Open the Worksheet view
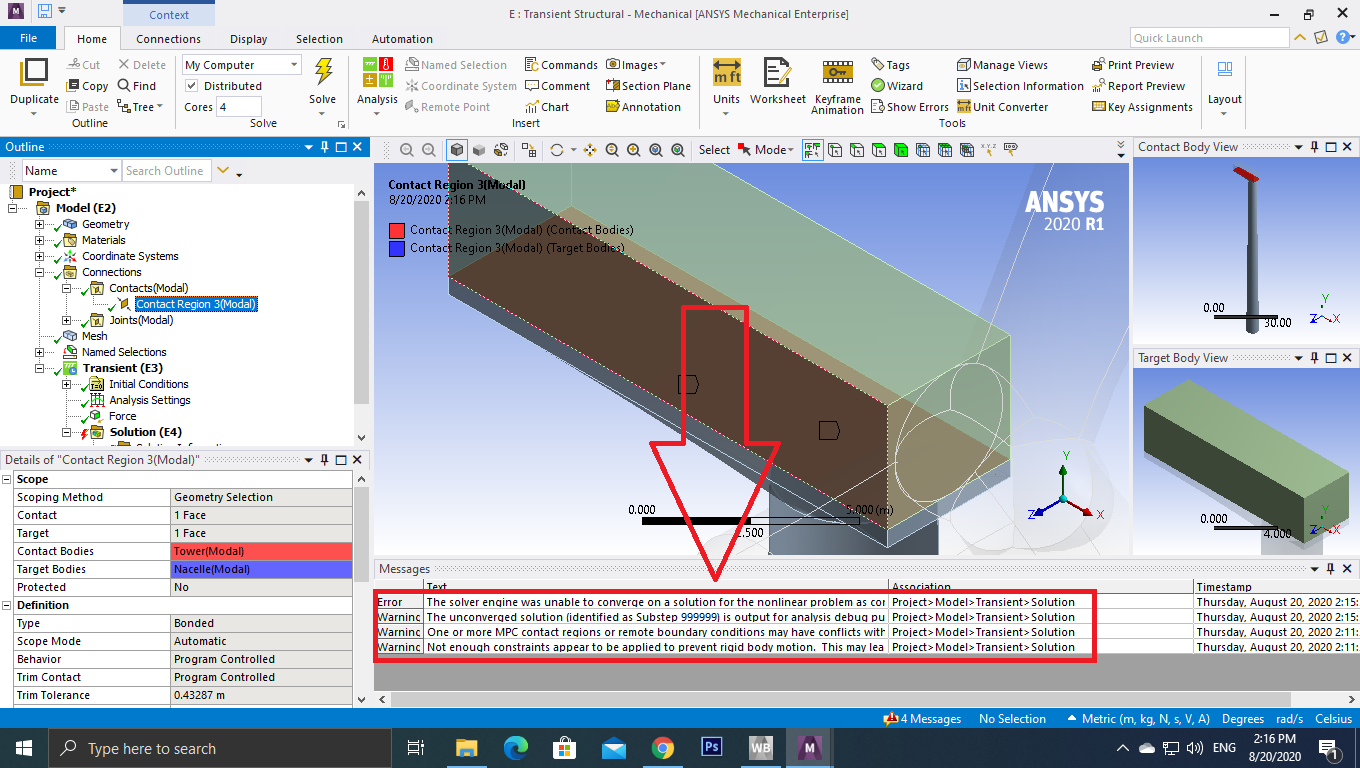Screen dimensions: 1360x768 [x=777, y=82]
